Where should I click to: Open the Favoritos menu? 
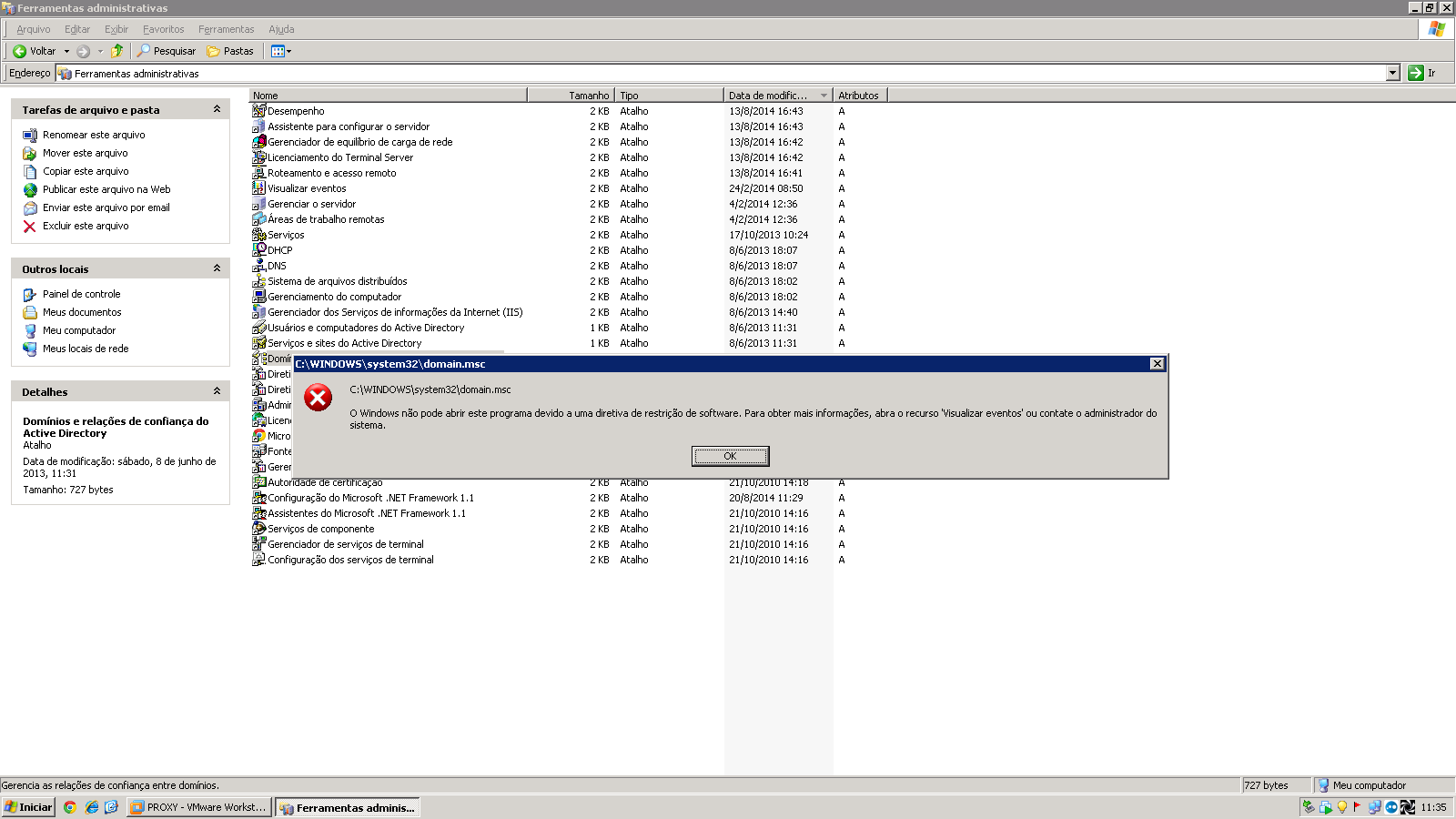point(164,29)
